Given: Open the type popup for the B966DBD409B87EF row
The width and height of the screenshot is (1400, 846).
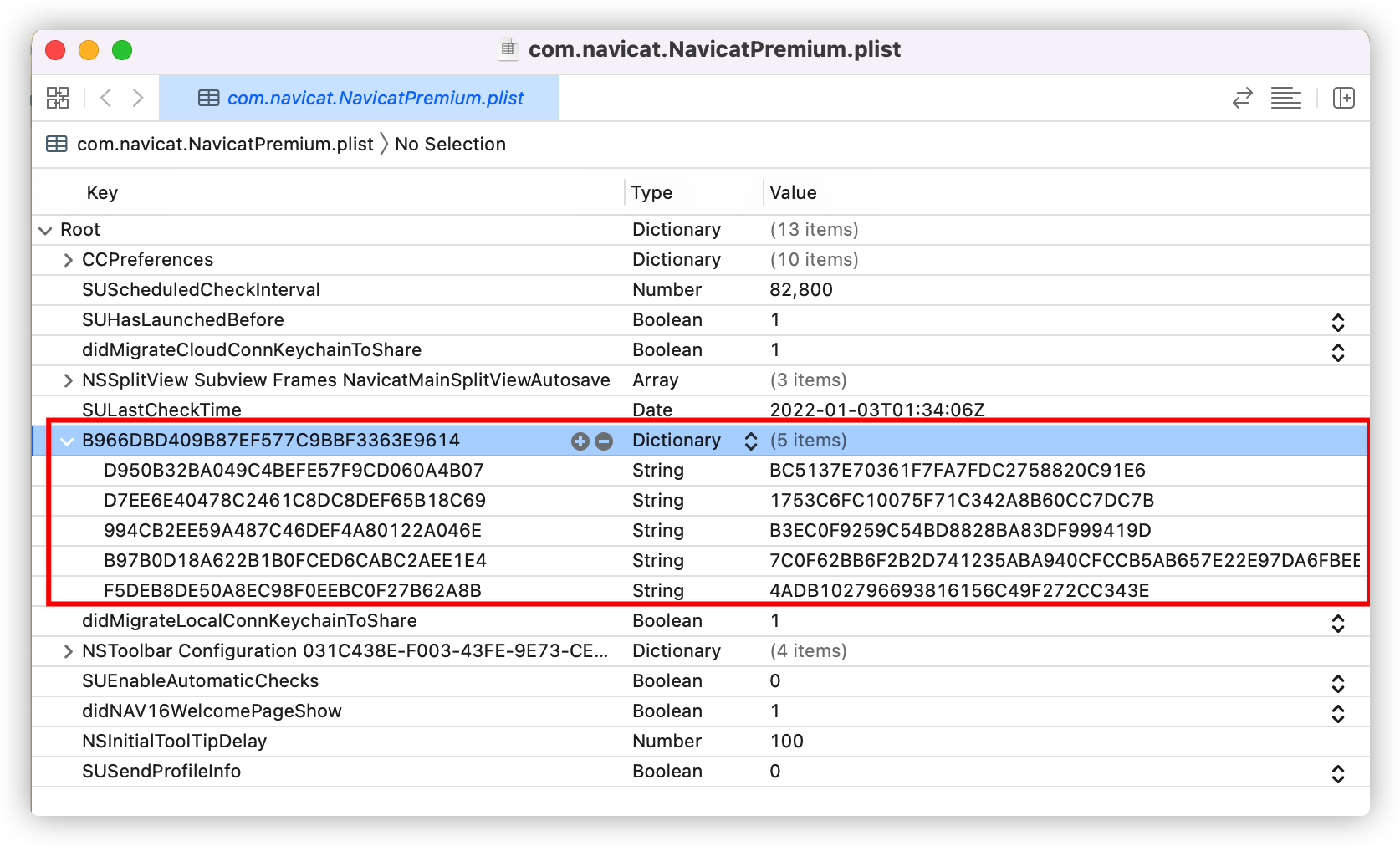Looking at the screenshot, I should (751, 441).
